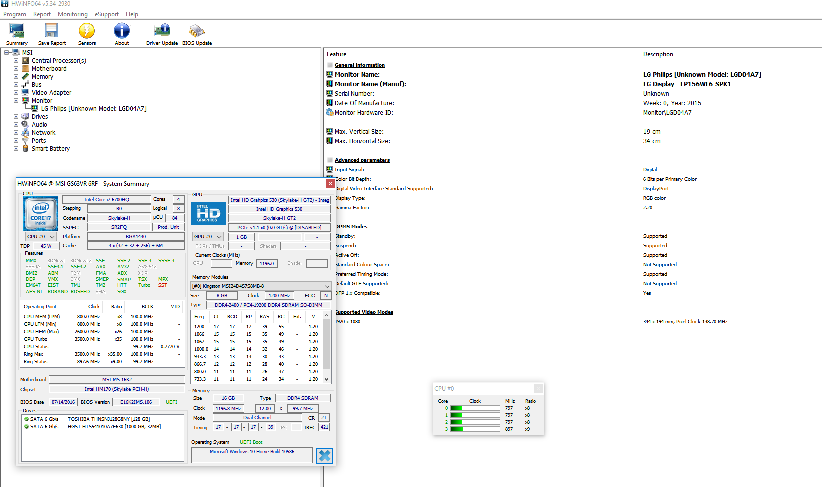Screen dimensions: 822x487
Task: Select the Network icon in the tree
Action: click(x=25, y=132)
